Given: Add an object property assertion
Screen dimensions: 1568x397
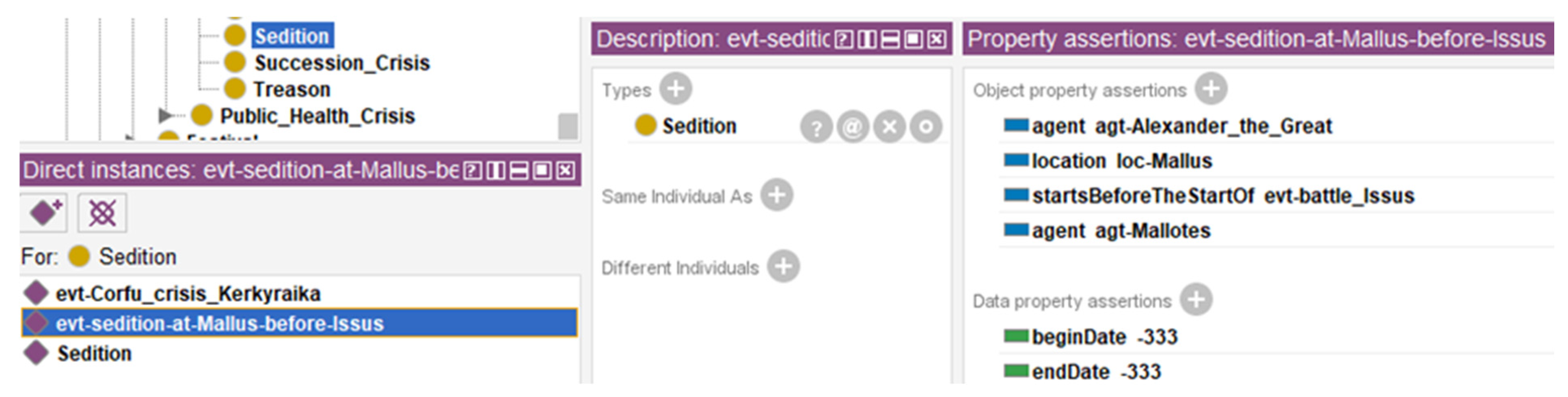Looking at the screenshot, I should [1211, 89].
